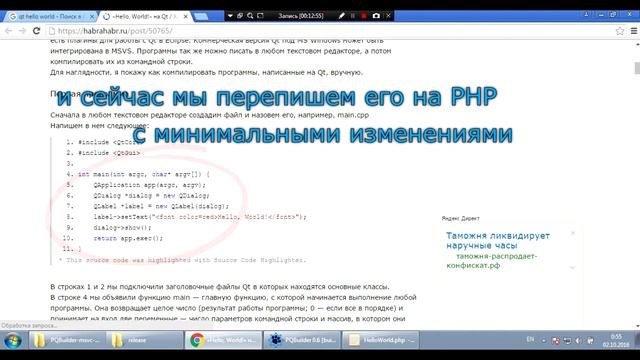Screen dimensions: 640x360
Task: Open the network tray icon
Action: (567, 340)
